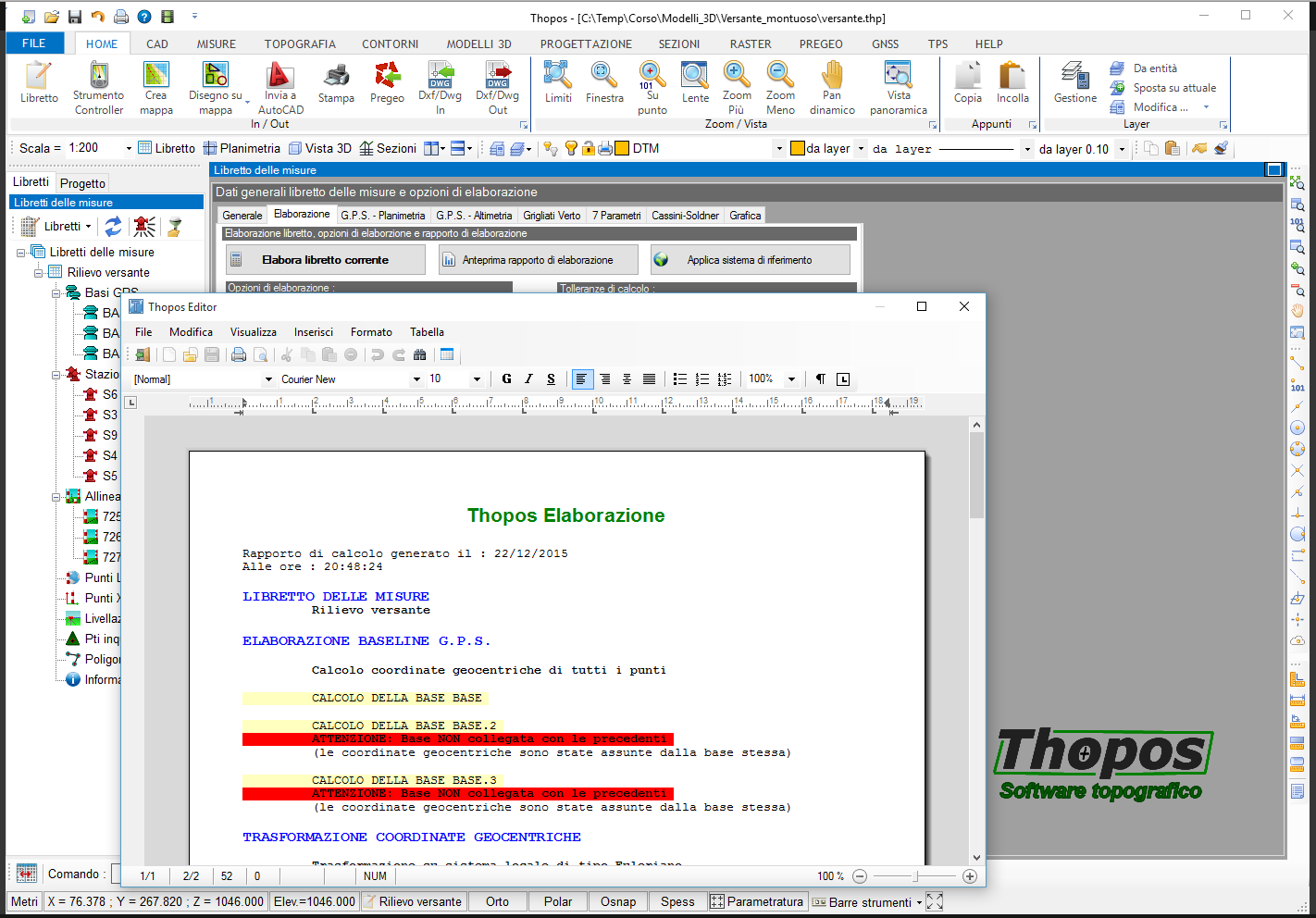Image resolution: width=1316 pixels, height=918 pixels.
Task: Click the editor zoom slider at bottom
Action: 914,876
